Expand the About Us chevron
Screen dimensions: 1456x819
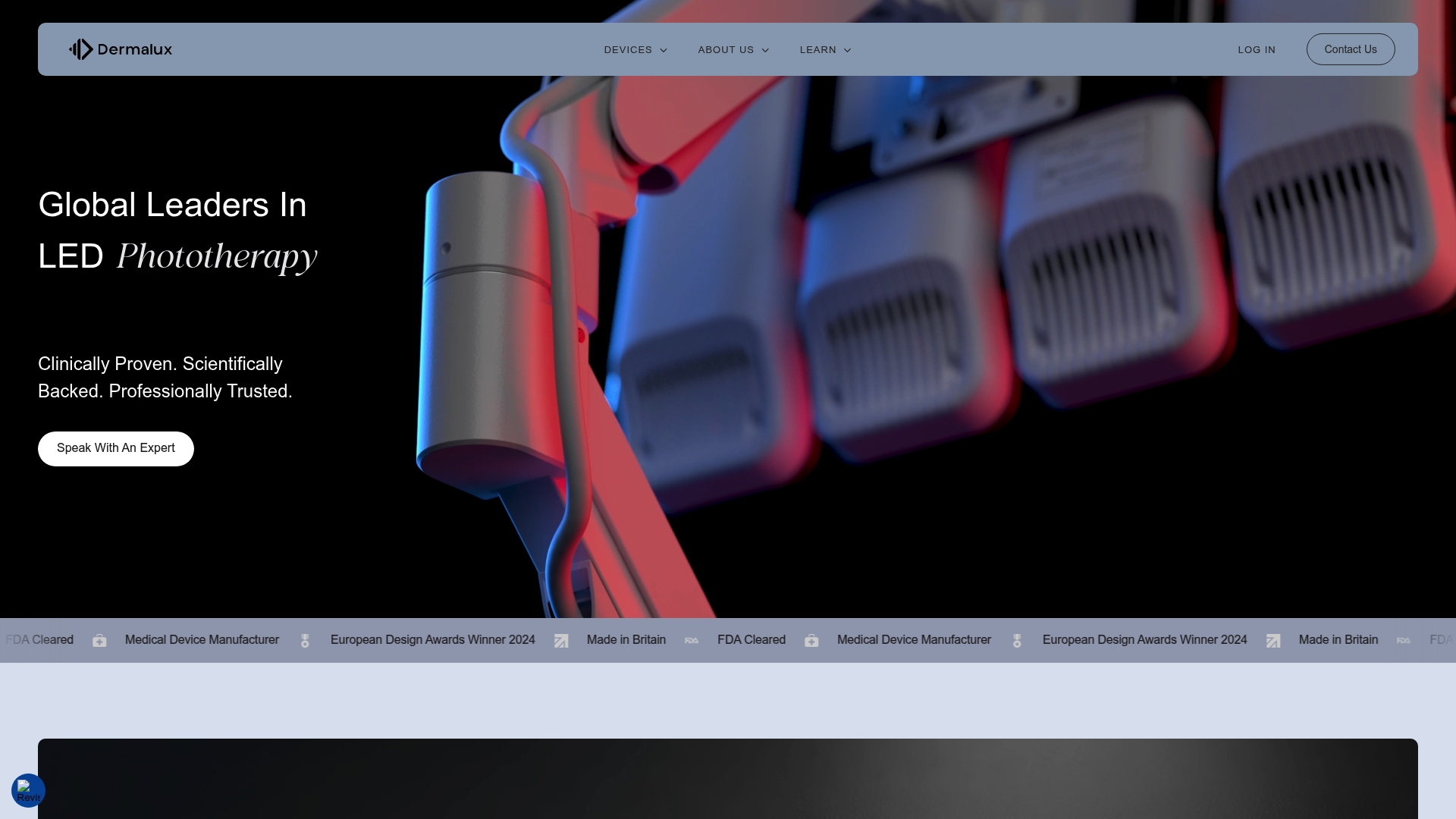(x=765, y=50)
